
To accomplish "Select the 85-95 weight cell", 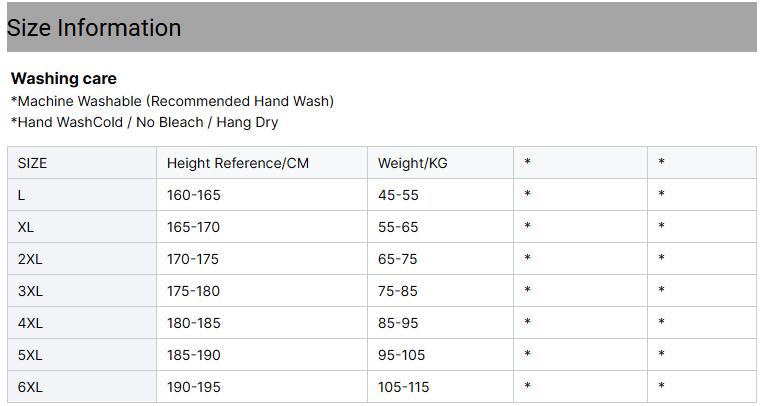I will coord(441,323).
